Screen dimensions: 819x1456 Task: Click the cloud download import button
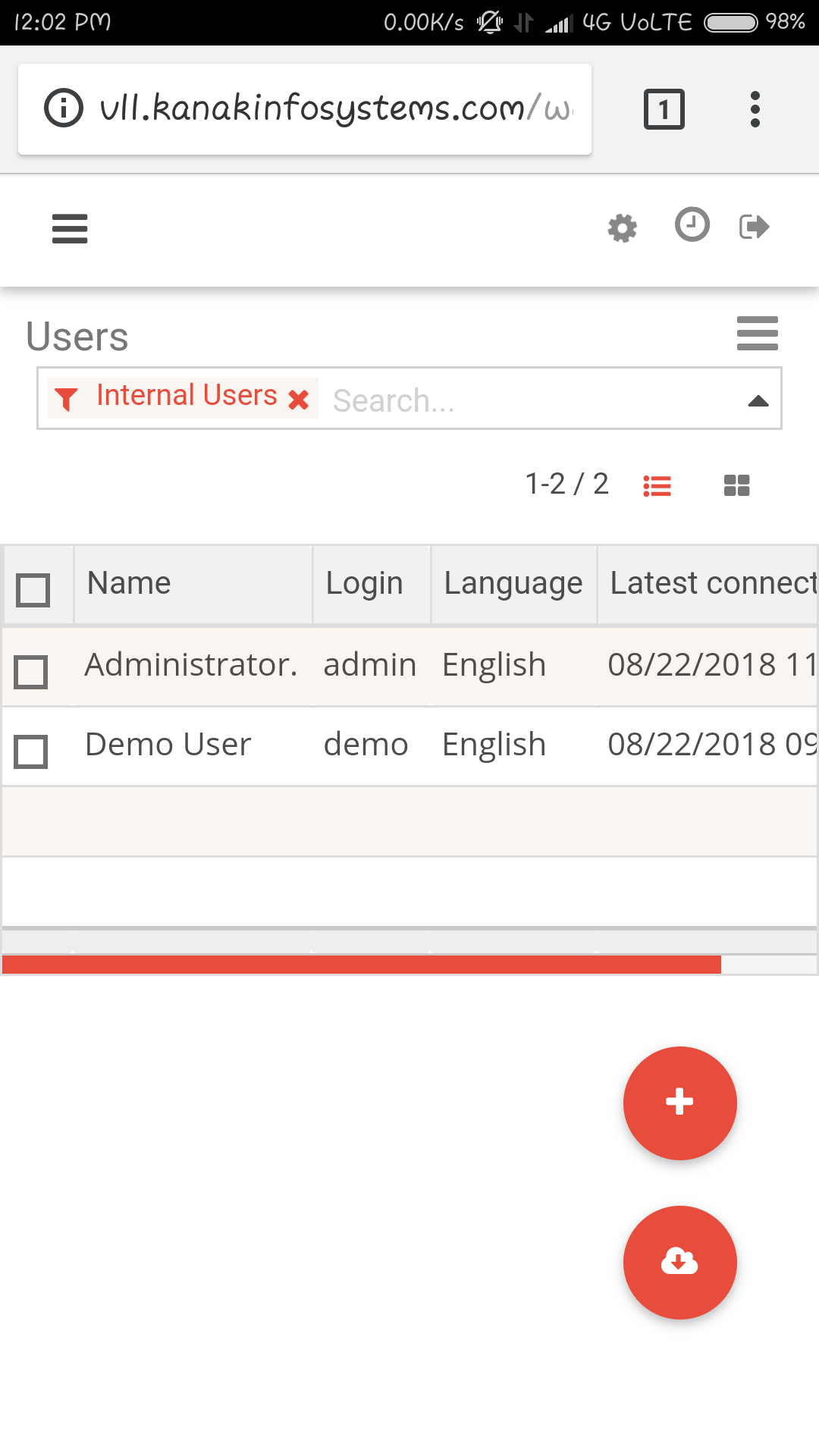[679, 1262]
